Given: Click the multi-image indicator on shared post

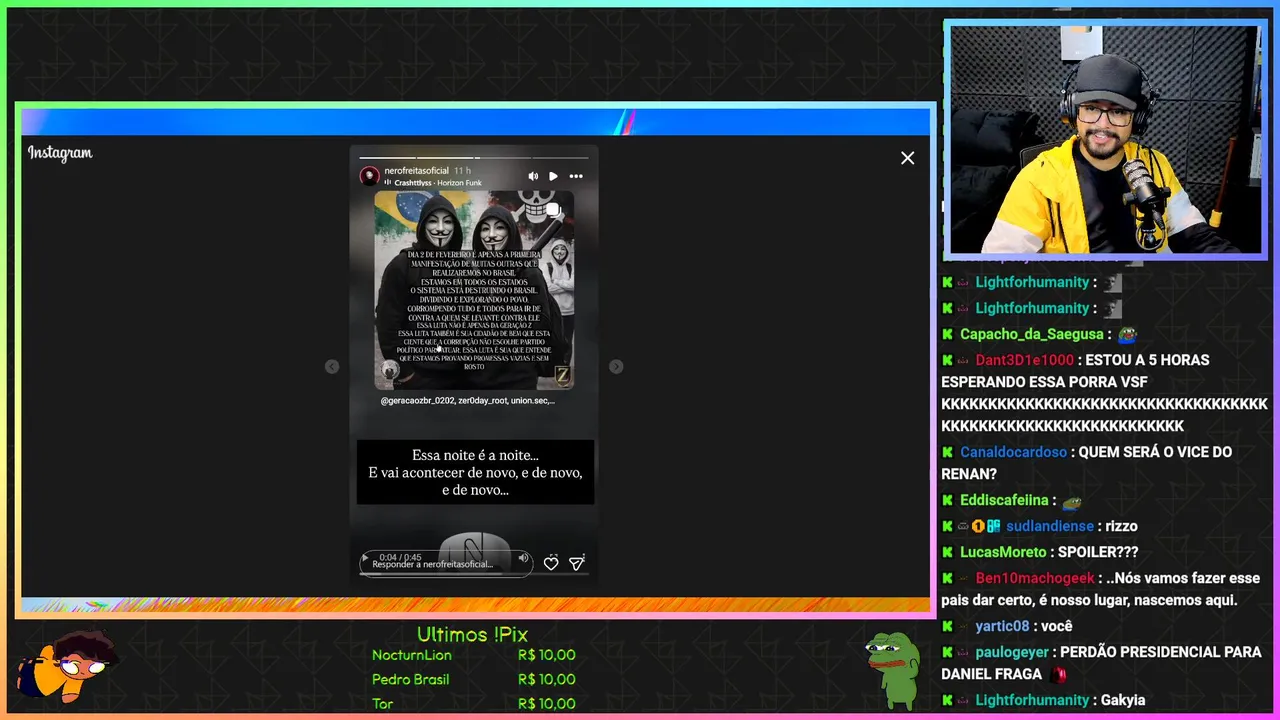Looking at the screenshot, I should (553, 210).
